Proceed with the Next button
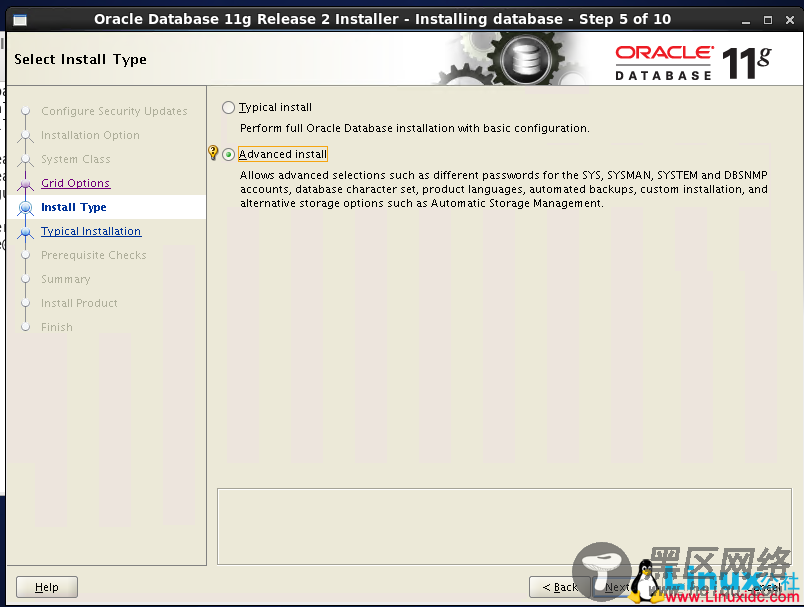 pos(616,587)
